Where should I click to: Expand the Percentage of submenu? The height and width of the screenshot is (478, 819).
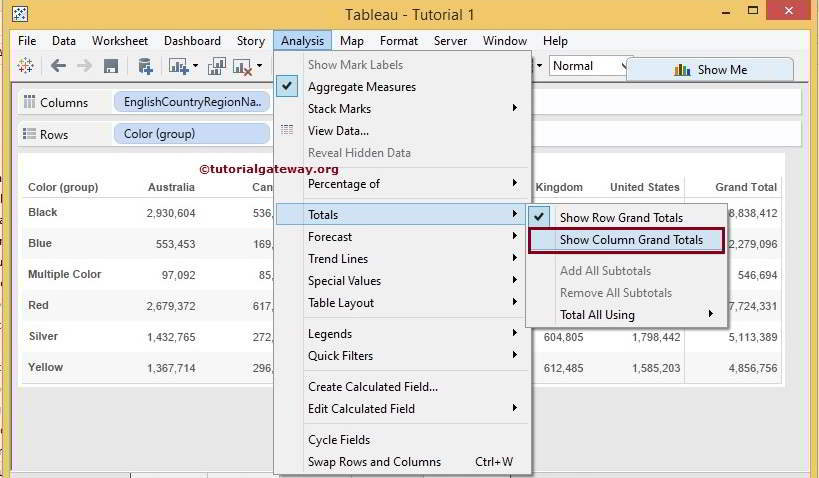515,183
